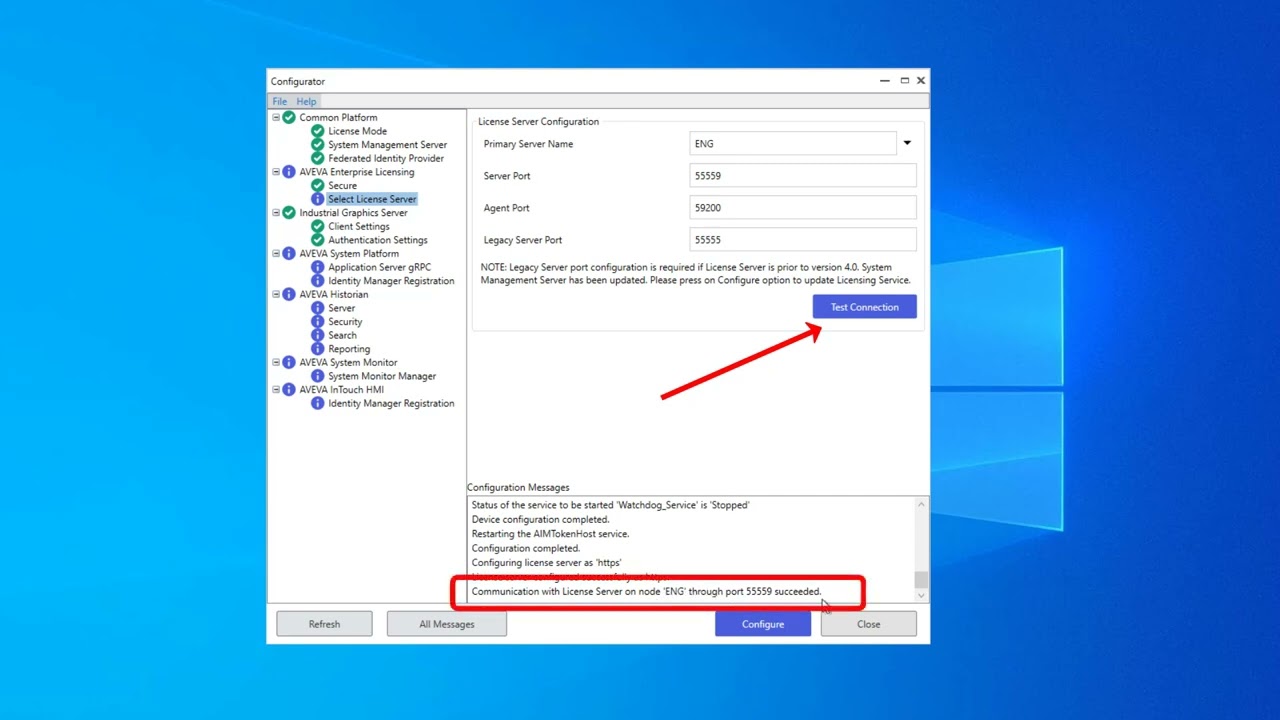Collapse AVEVA System Platform tree node

[276, 254]
